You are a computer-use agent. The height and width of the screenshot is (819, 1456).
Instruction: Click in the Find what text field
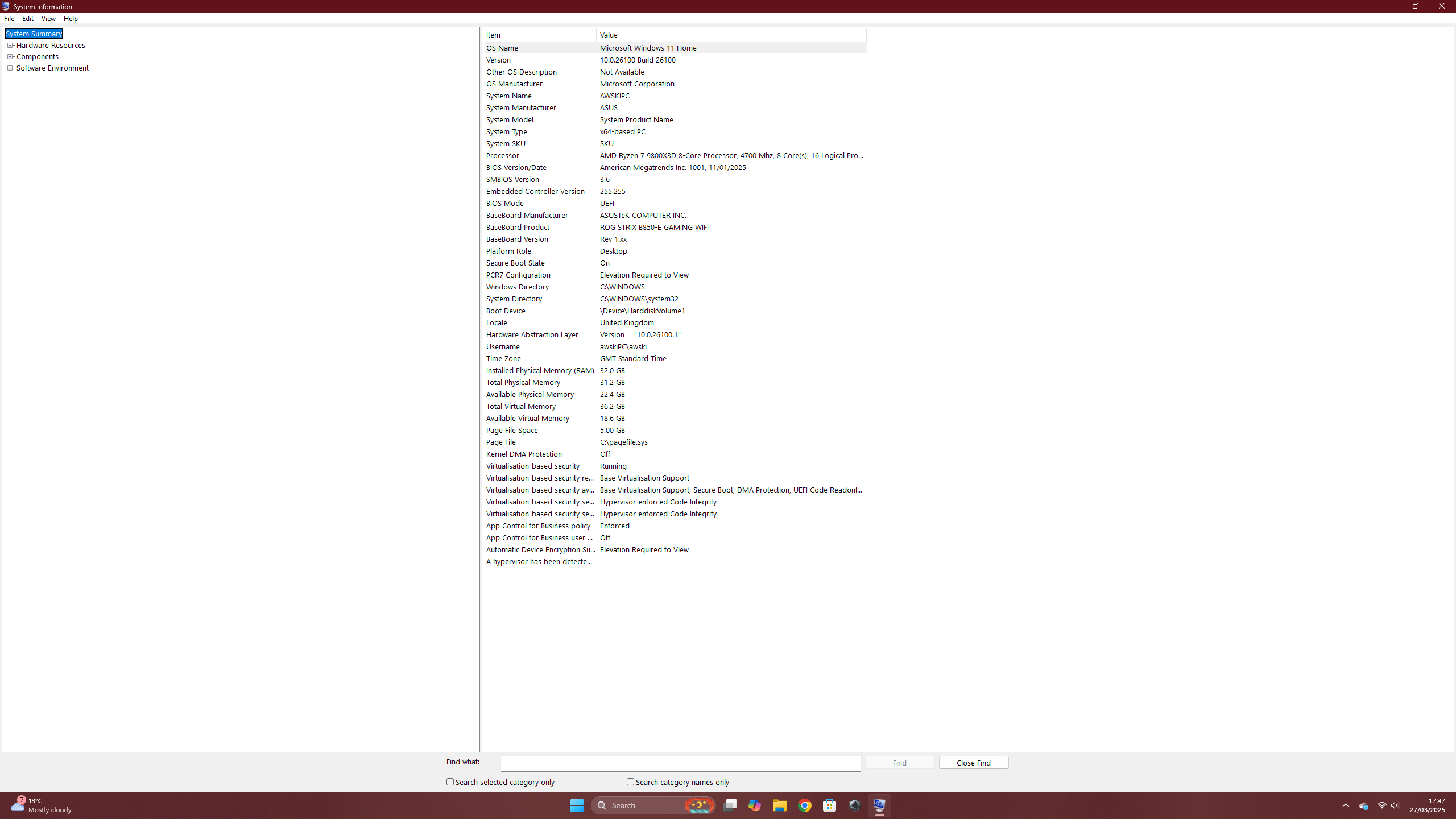pos(680,763)
